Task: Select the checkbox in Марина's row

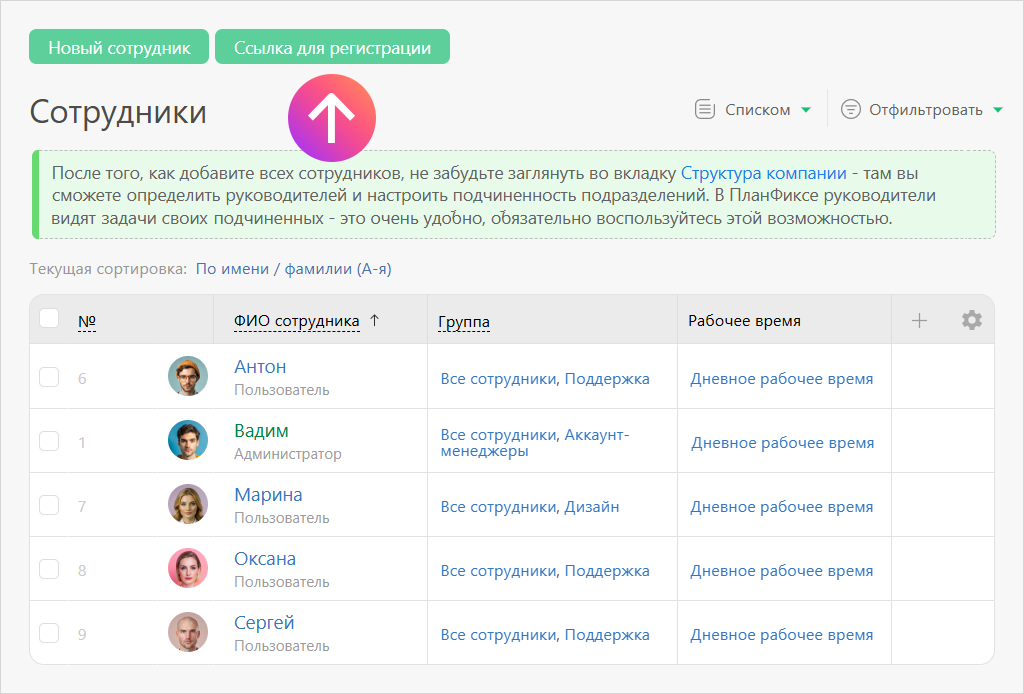Action: point(49,505)
